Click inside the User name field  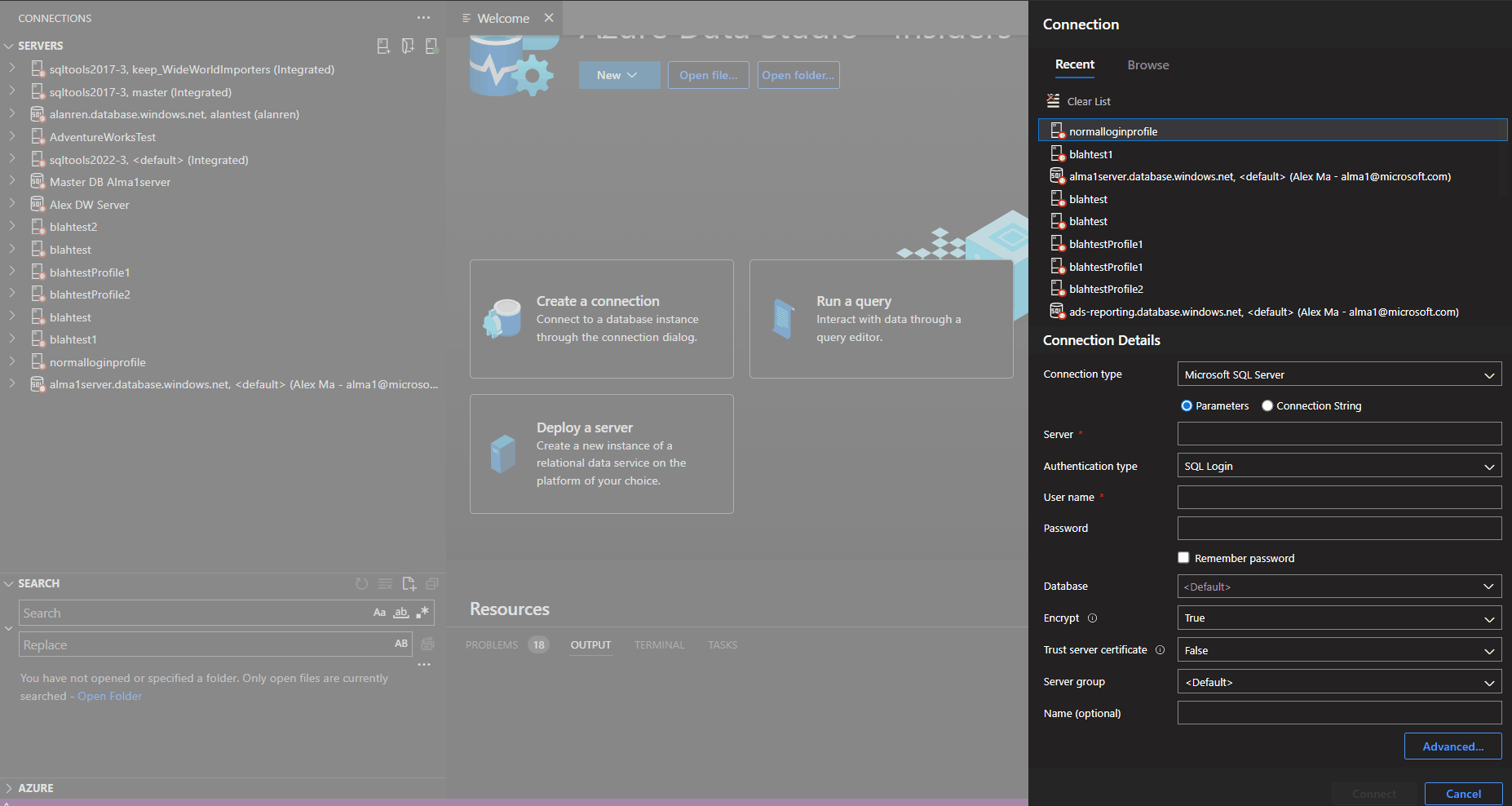tap(1338, 497)
